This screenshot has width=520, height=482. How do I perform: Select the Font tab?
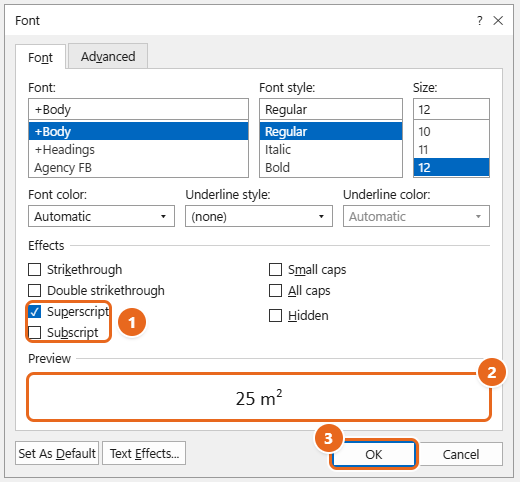click(x=40, y=57)
